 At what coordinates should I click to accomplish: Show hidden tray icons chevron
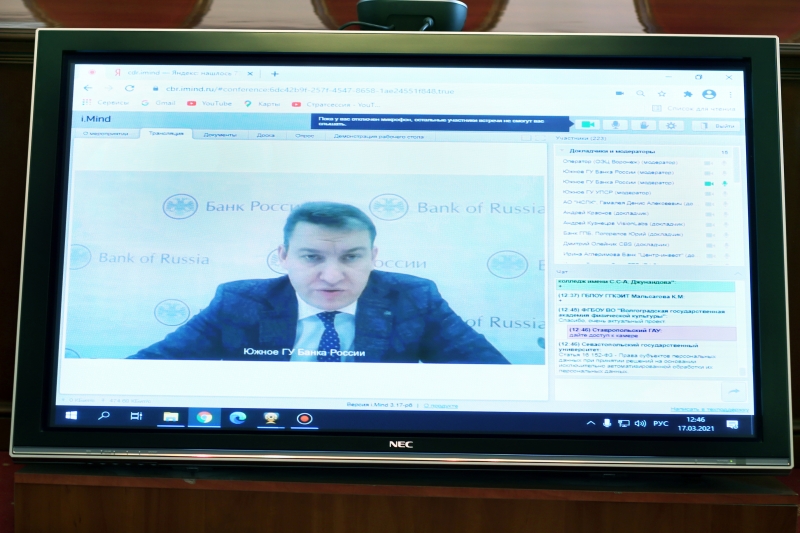[x=591, y=423]
